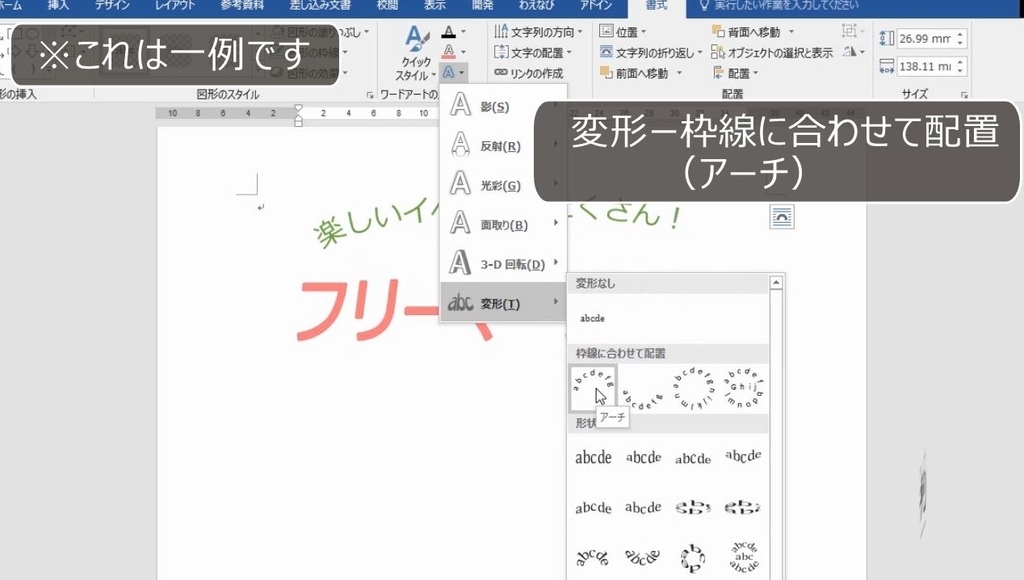Decrease shape width with the down stepper
This screenshot has height=580, width=1024.
tap(959, 71)
